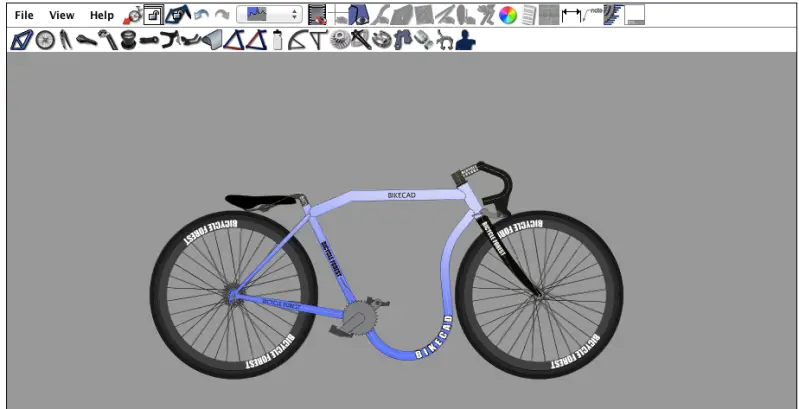The image size is (799, 409).
Task: Click the undo arrow icon
Action: point(201,15)
